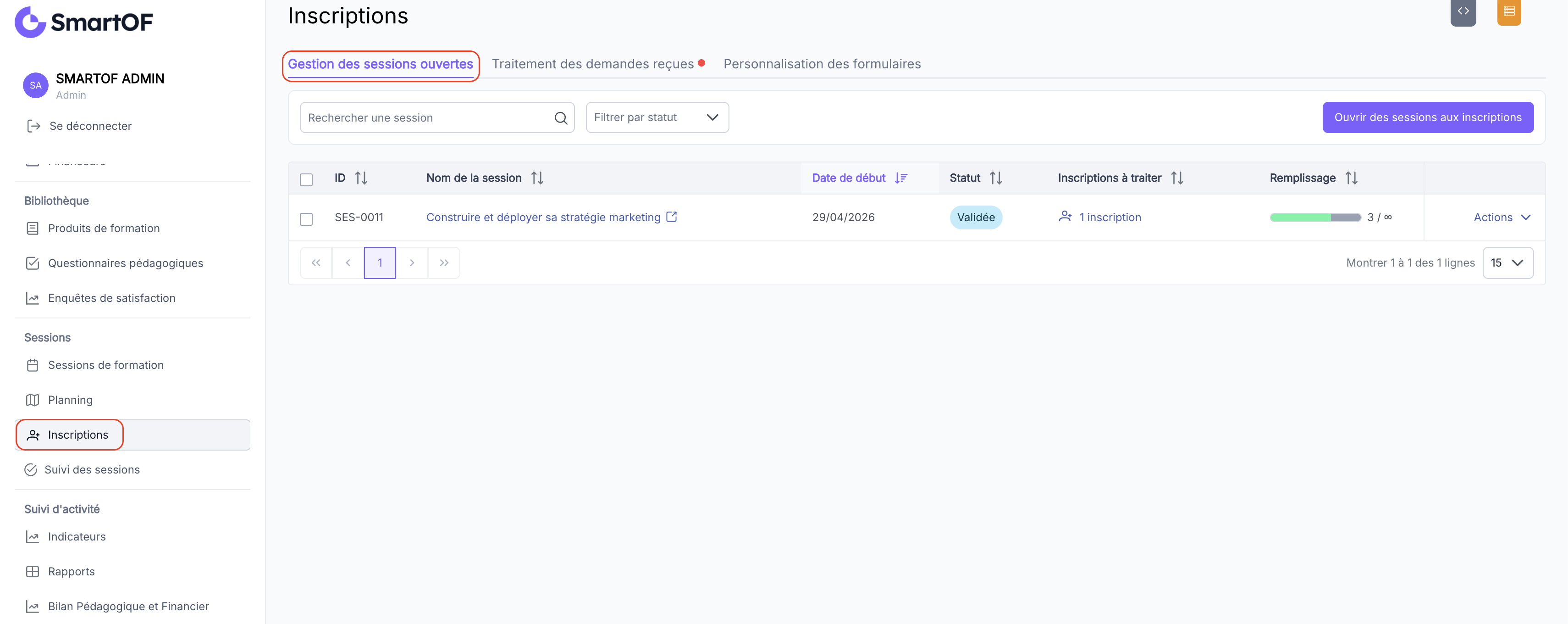The width and height of the screenshot is (1568, 624).
Task: Click the Indicateurs chart icon
Action: [x=32, y=537]
